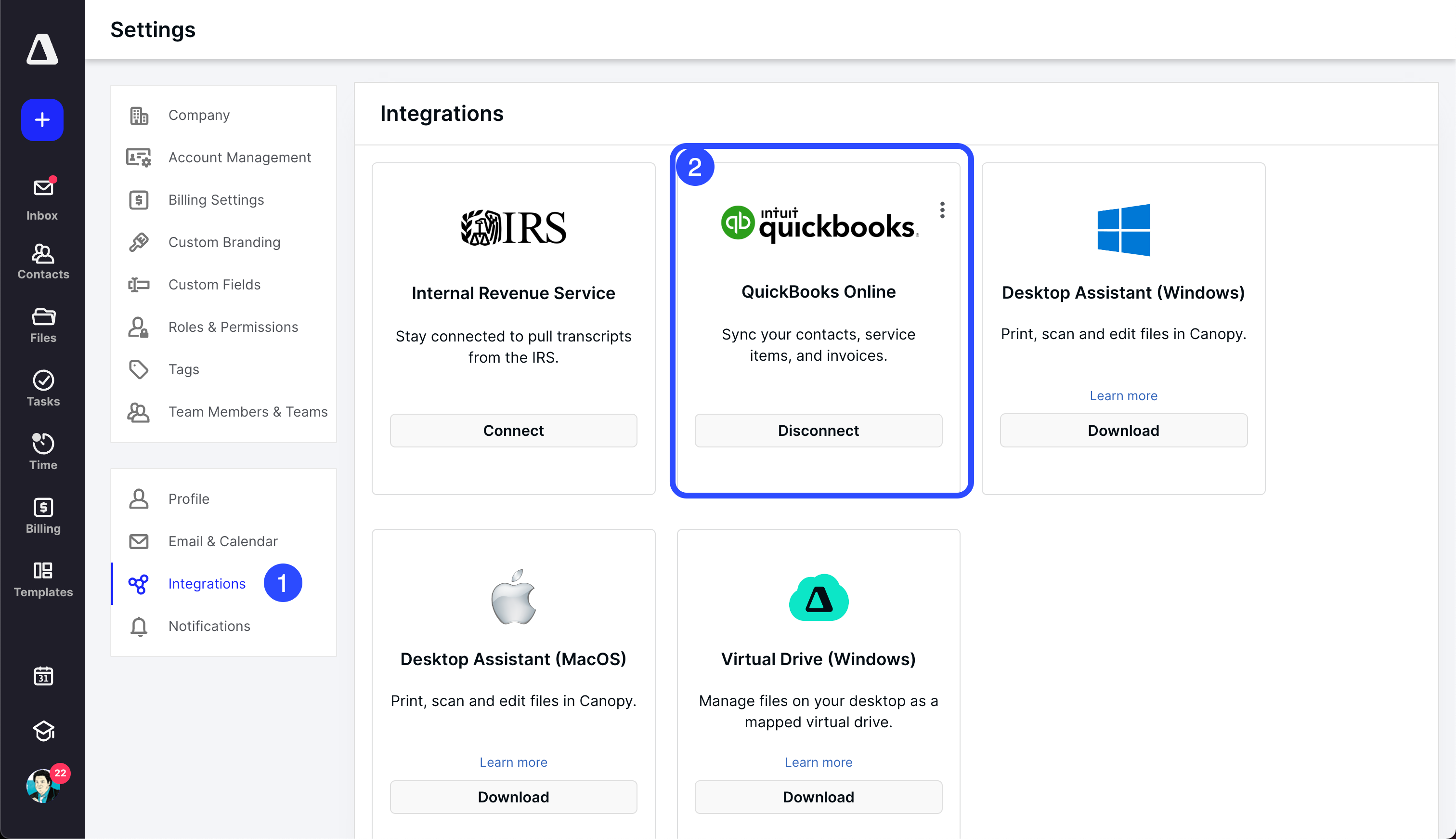Disconnect QuickBooks Online integration
This screenshot has height=839, width=1456.
coord(818,430)
